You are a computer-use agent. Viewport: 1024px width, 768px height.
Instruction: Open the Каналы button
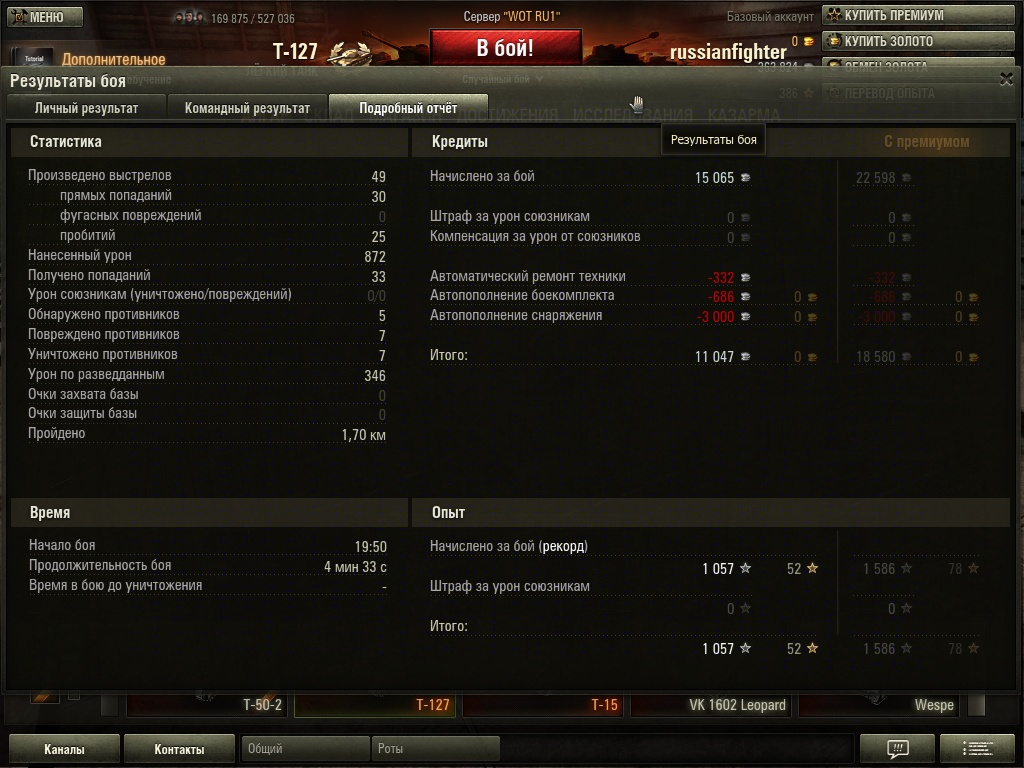tap(64, 749)
